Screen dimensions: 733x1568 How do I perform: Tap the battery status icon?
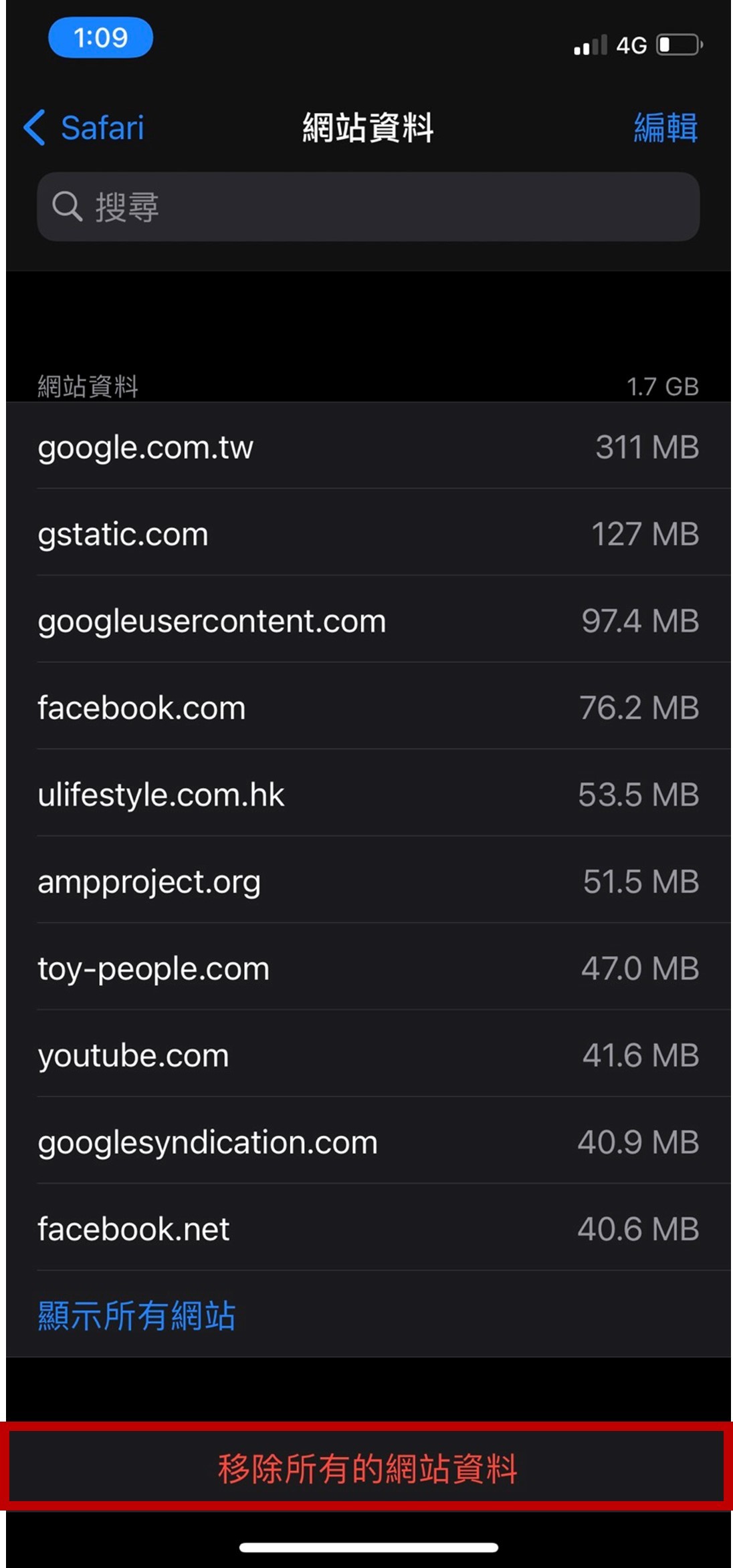(679, 45)
